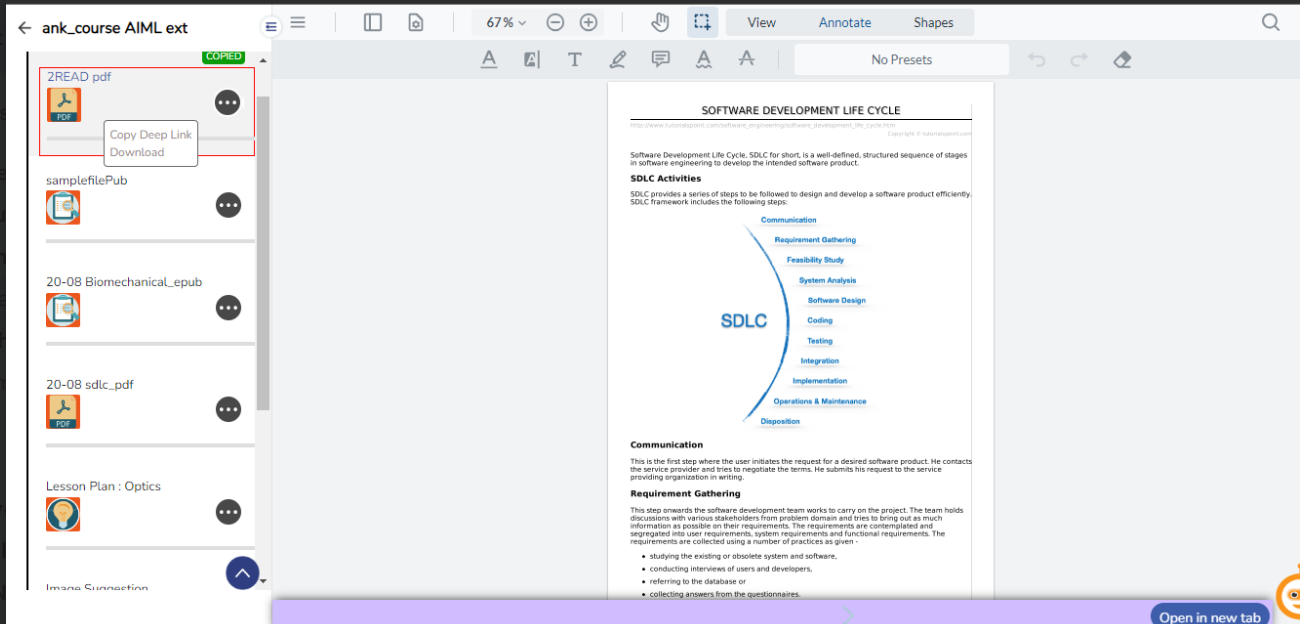1300x624 pixels.
Task: Toggle the viewer side panel
Action: pos(373,22)
